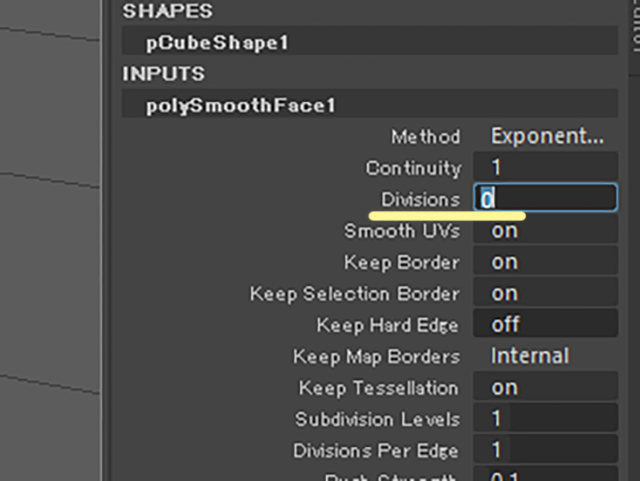Image resolution: width=640 pixels, height=481 pixels.
Task: Click the Push Strength value field
Action: click(545, 474)
